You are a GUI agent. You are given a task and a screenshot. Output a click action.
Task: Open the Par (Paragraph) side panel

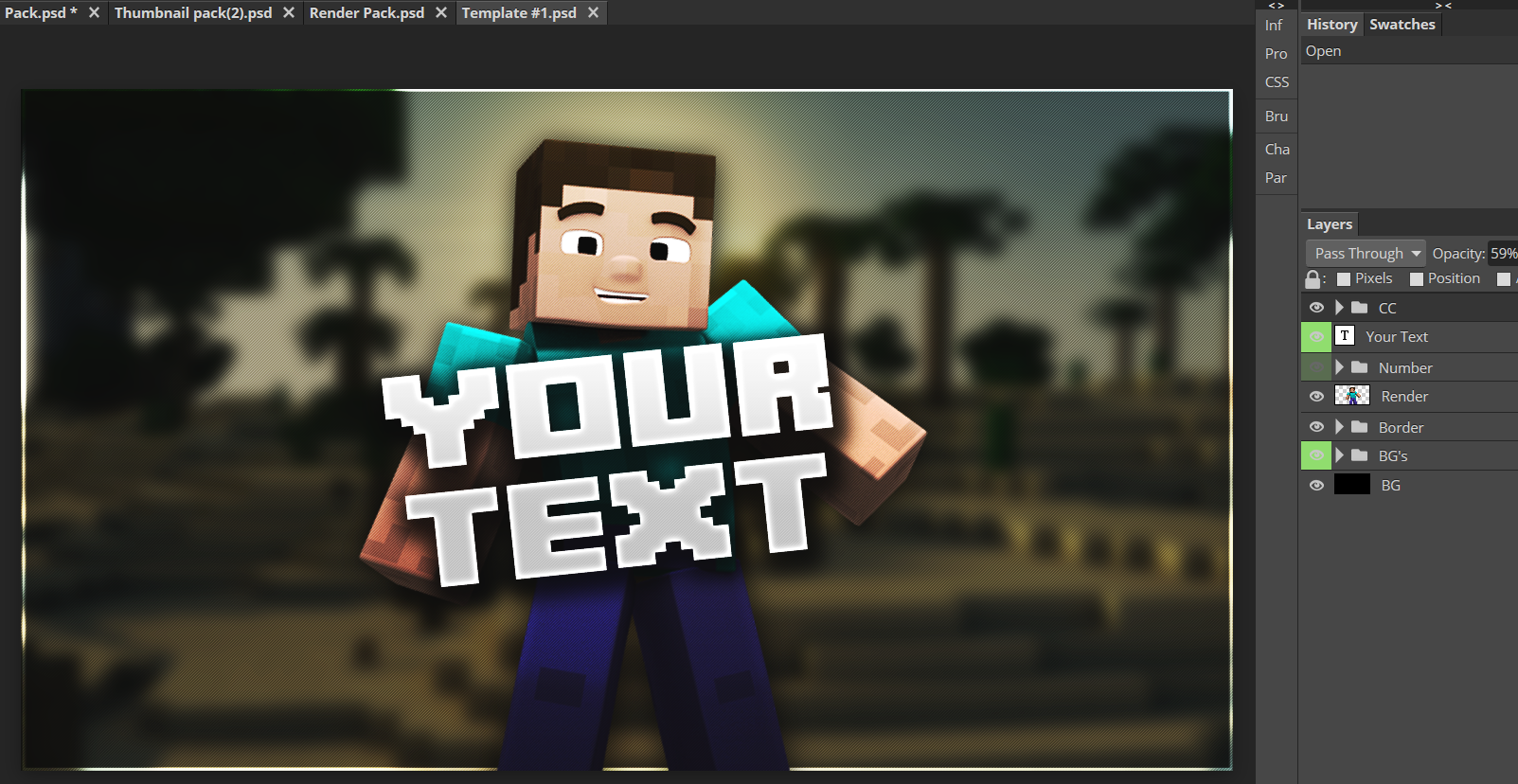[1276, 178]
